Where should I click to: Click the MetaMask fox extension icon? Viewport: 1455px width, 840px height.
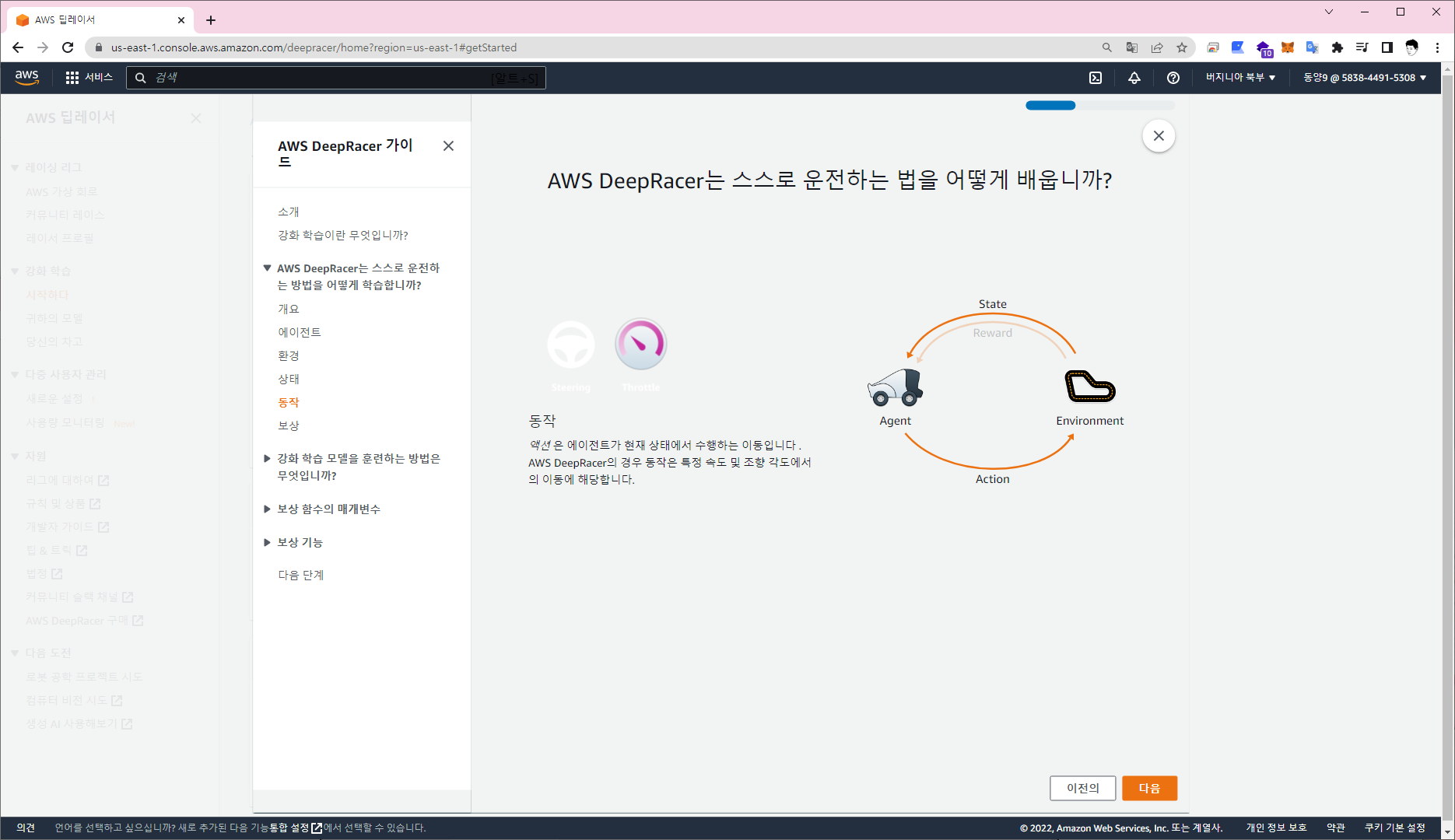point(1288,47)
